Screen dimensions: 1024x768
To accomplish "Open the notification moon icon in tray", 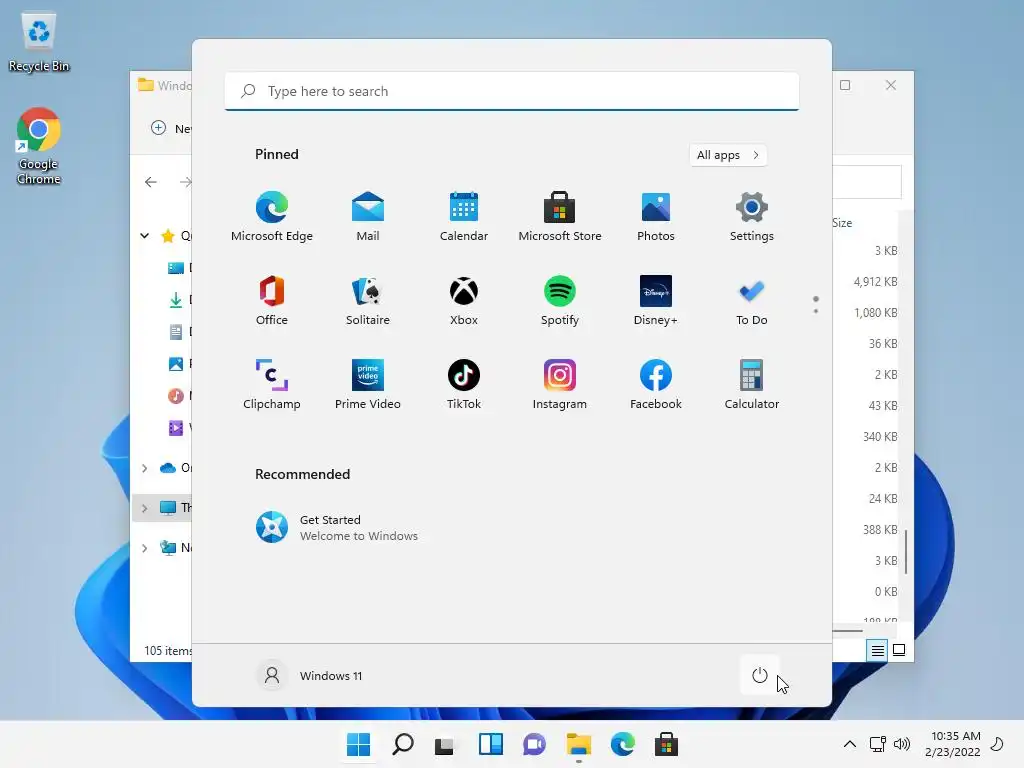I will [x=997, y=744].
